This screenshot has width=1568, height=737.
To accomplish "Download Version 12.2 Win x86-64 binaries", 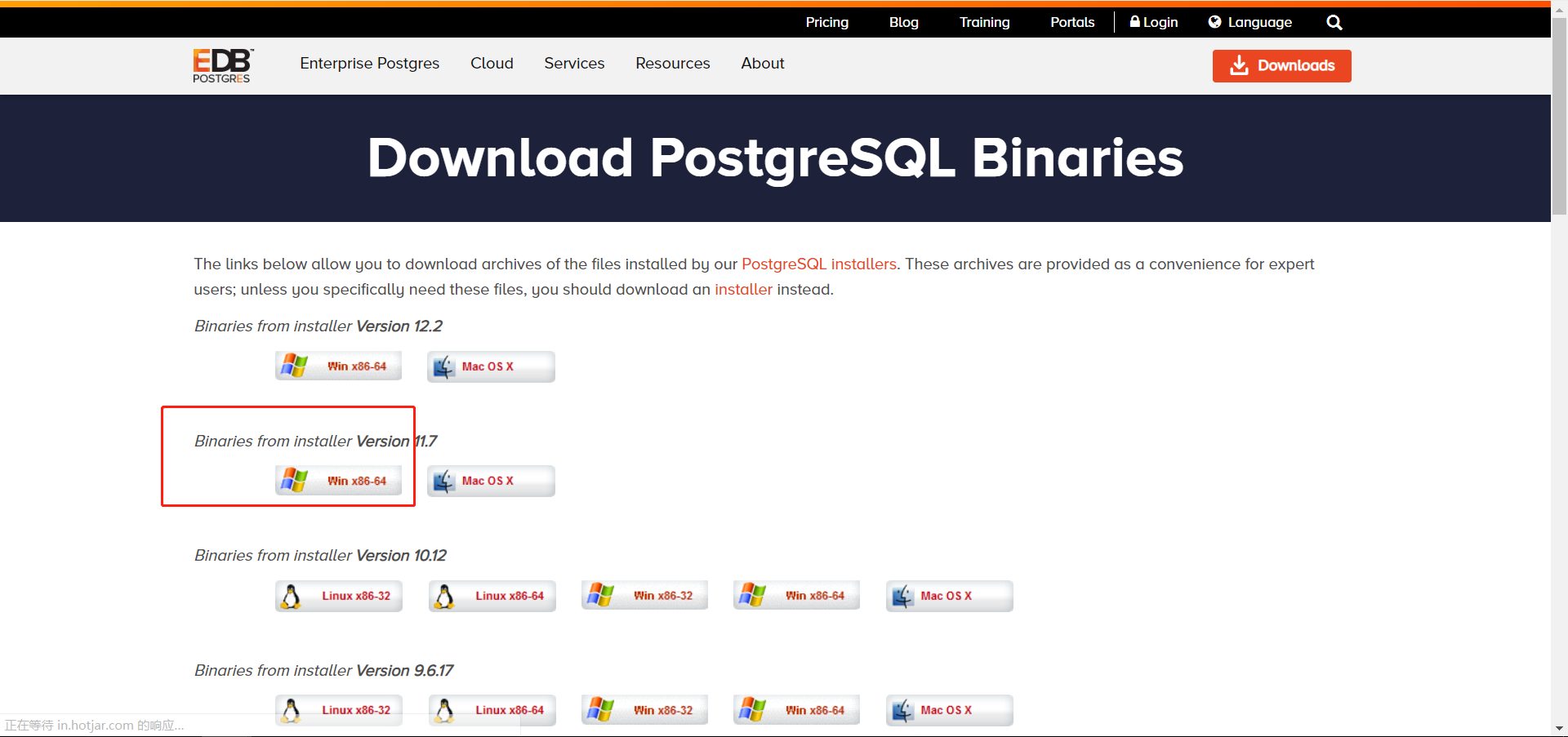I will (x=338, y=366).
